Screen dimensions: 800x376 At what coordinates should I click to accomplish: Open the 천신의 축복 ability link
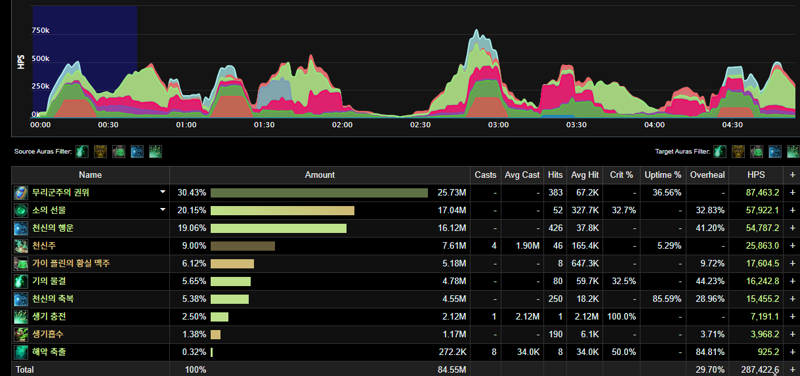click(x=53, y=299)
